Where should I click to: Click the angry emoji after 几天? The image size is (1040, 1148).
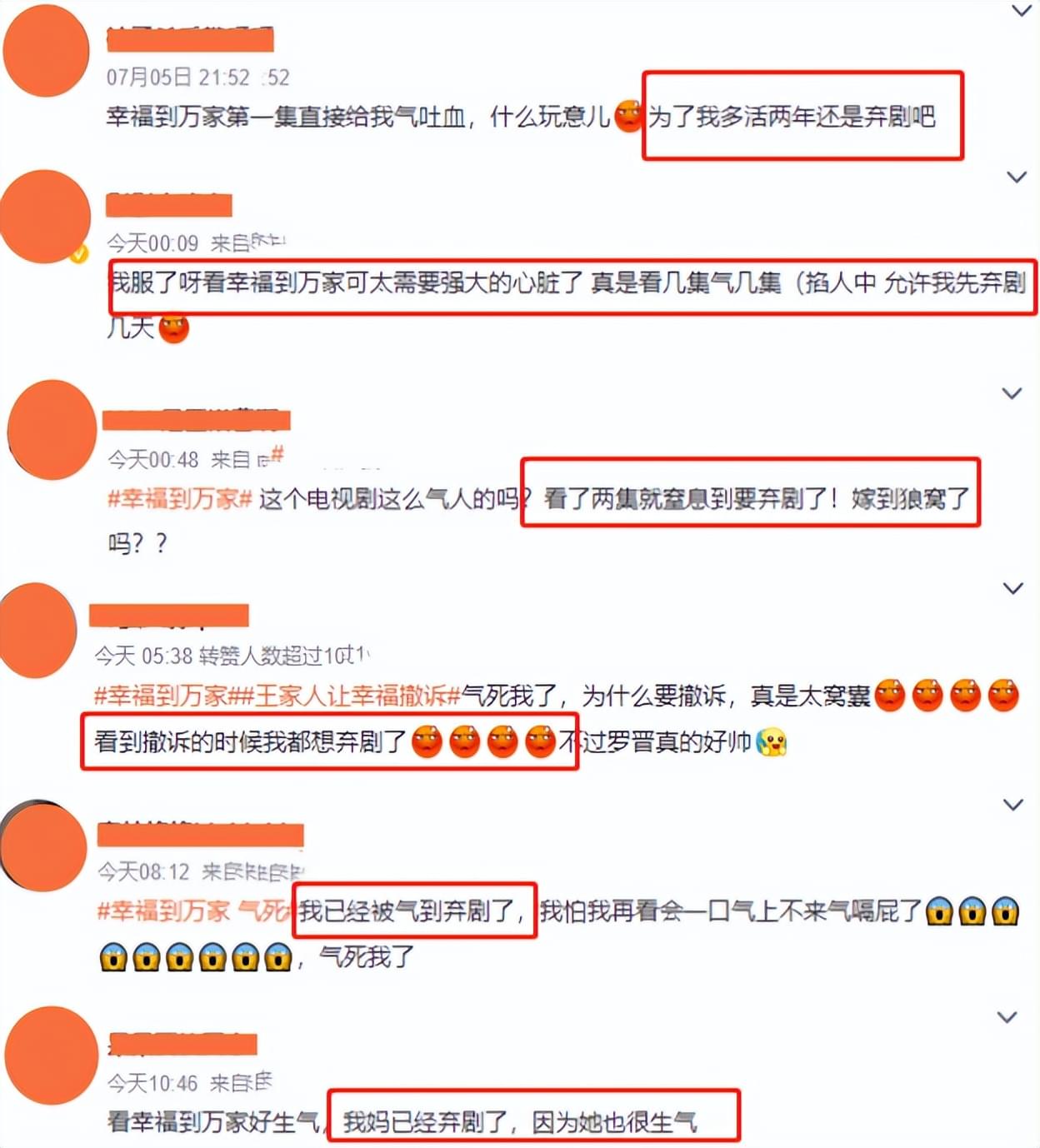(174, 328)
